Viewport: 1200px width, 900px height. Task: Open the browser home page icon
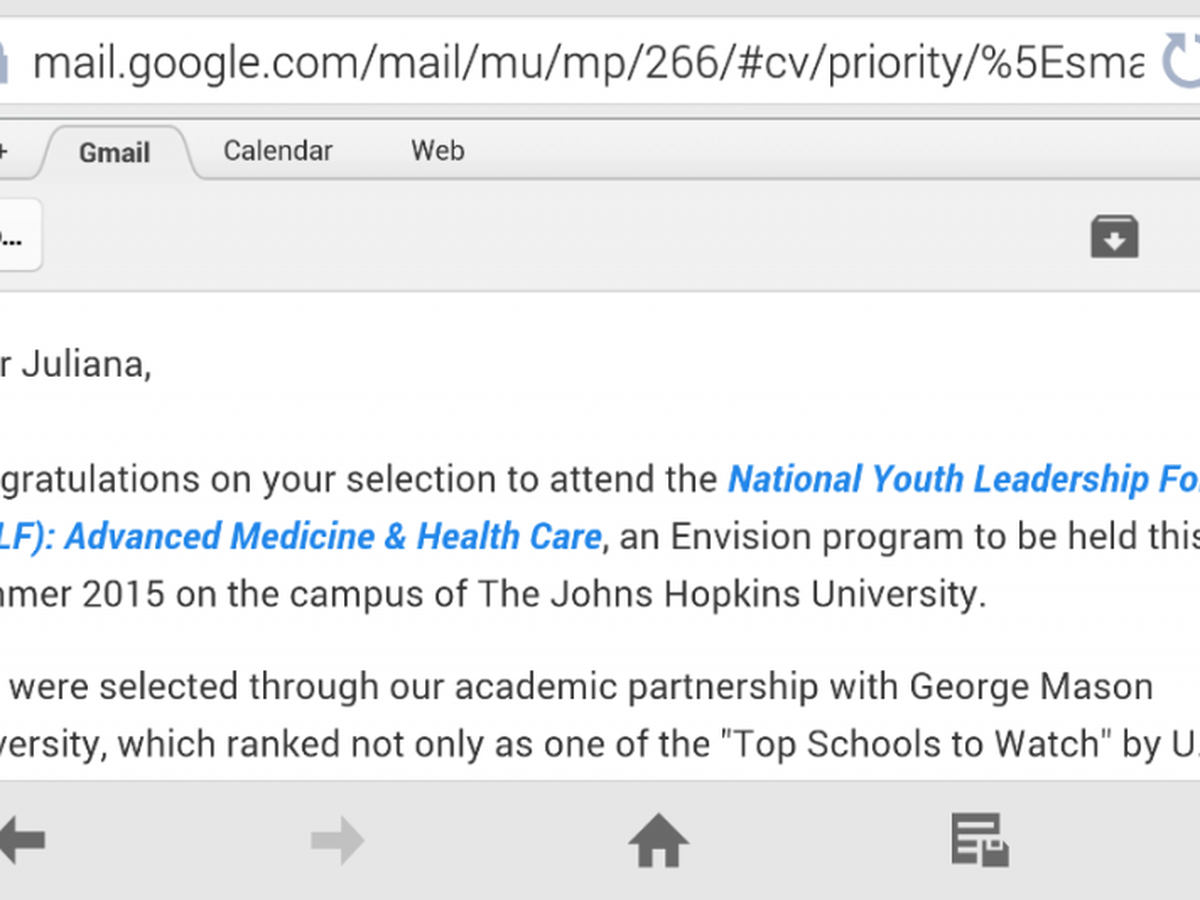pos(658,840)
